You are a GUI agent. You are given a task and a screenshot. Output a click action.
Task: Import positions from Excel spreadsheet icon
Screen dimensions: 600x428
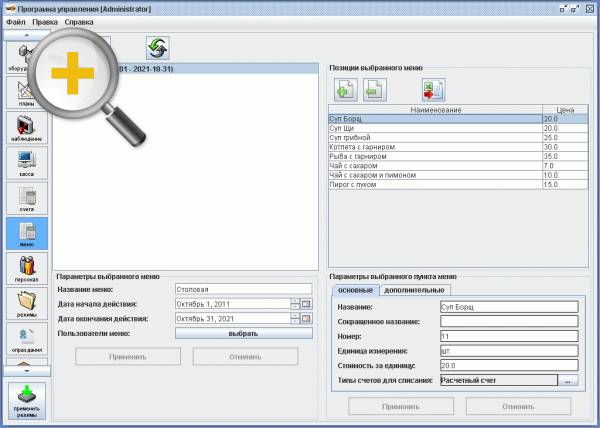click(x=433, y=90)
